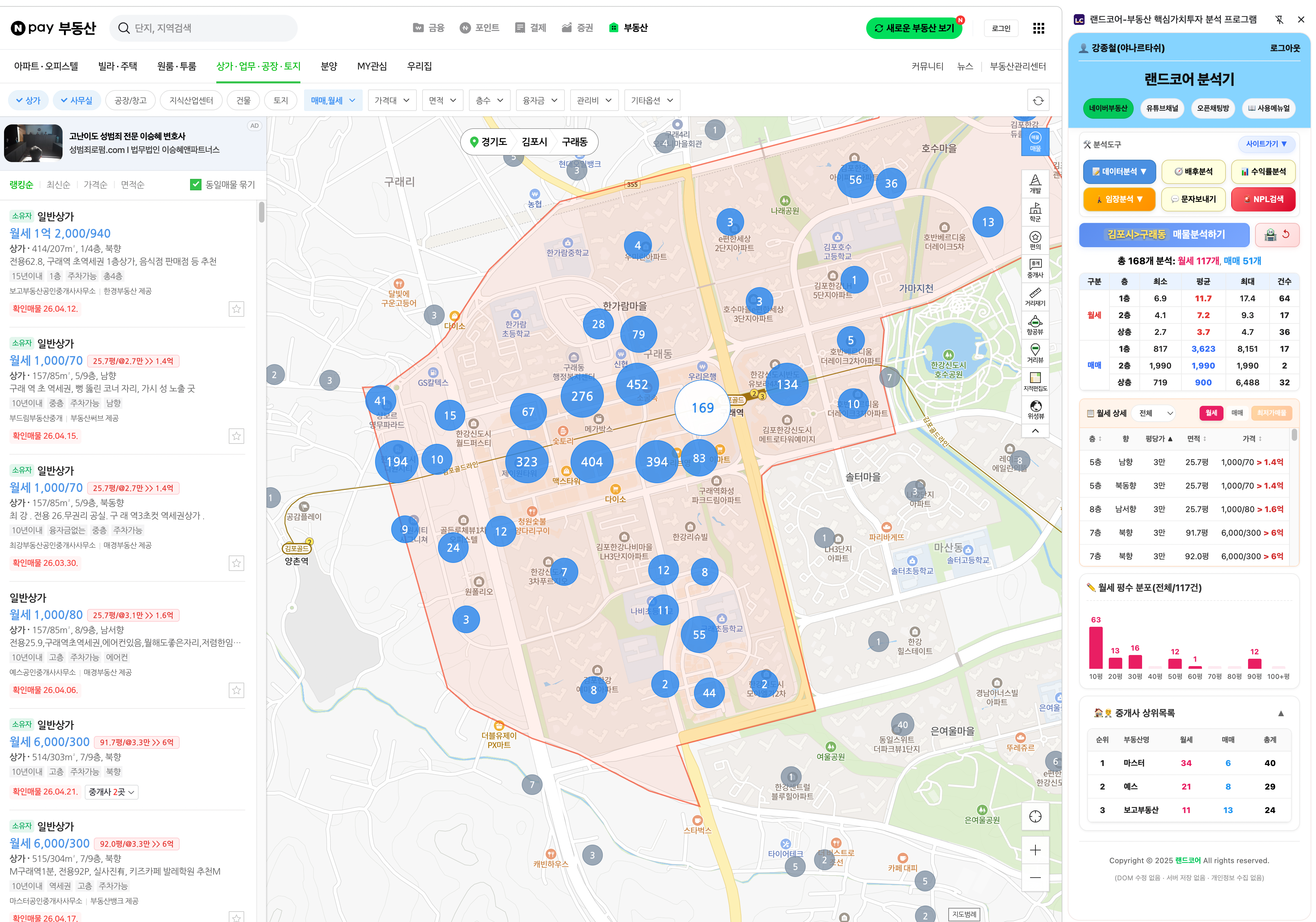
Task: Go to N pay 부동산 home logo
Action: (x=53, y=28)
